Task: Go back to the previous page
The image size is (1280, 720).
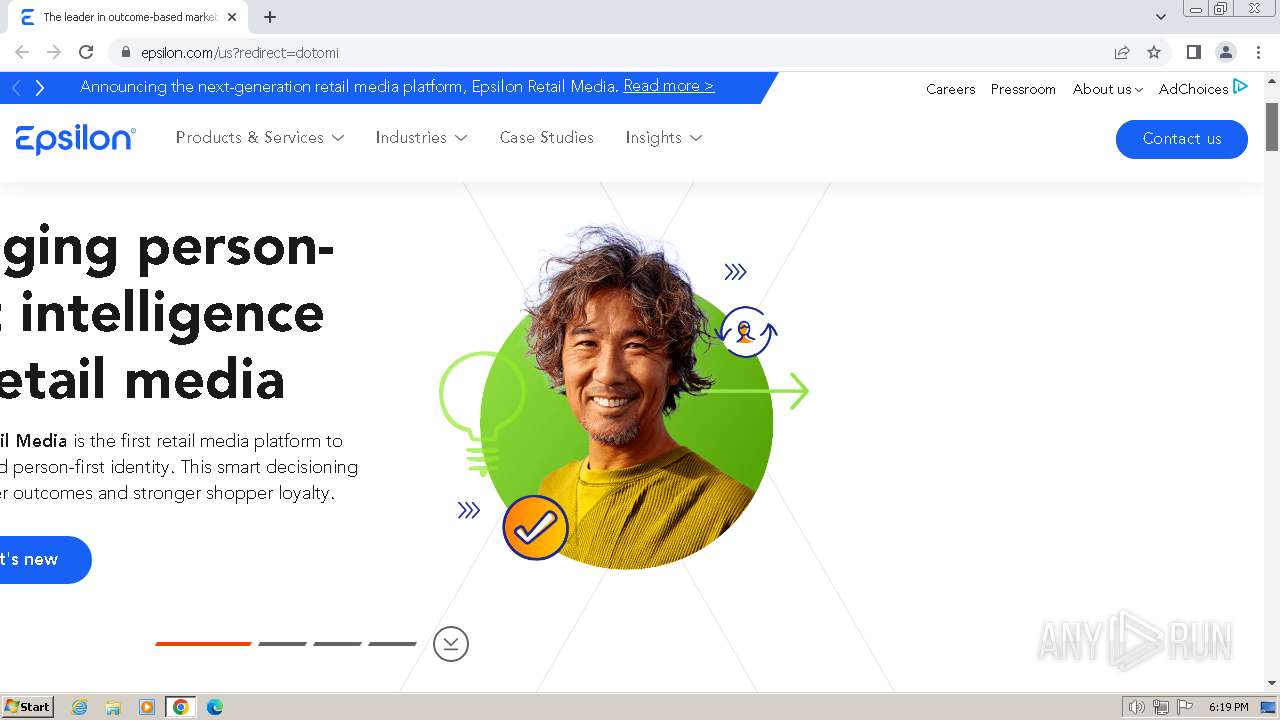Action: point(22,52)
